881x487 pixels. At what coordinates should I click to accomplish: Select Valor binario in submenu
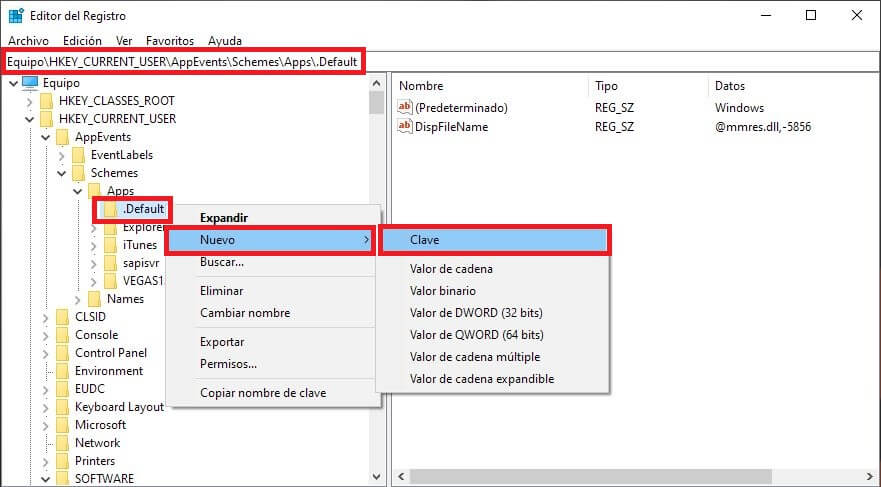[x=494, y=291]
